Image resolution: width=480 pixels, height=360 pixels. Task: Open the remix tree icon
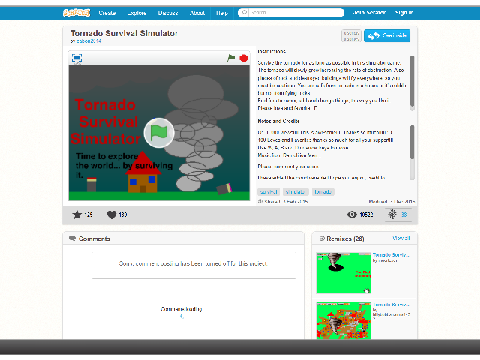(392, 214)
